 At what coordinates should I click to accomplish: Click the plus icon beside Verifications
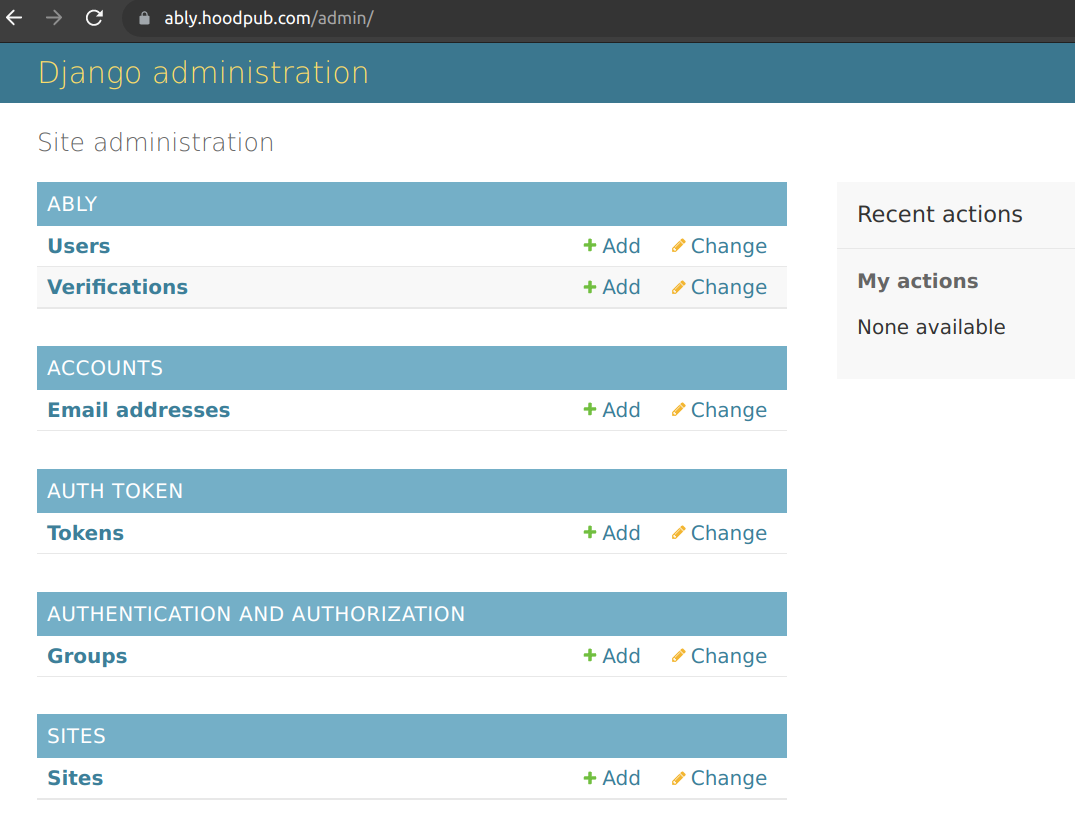590,287
